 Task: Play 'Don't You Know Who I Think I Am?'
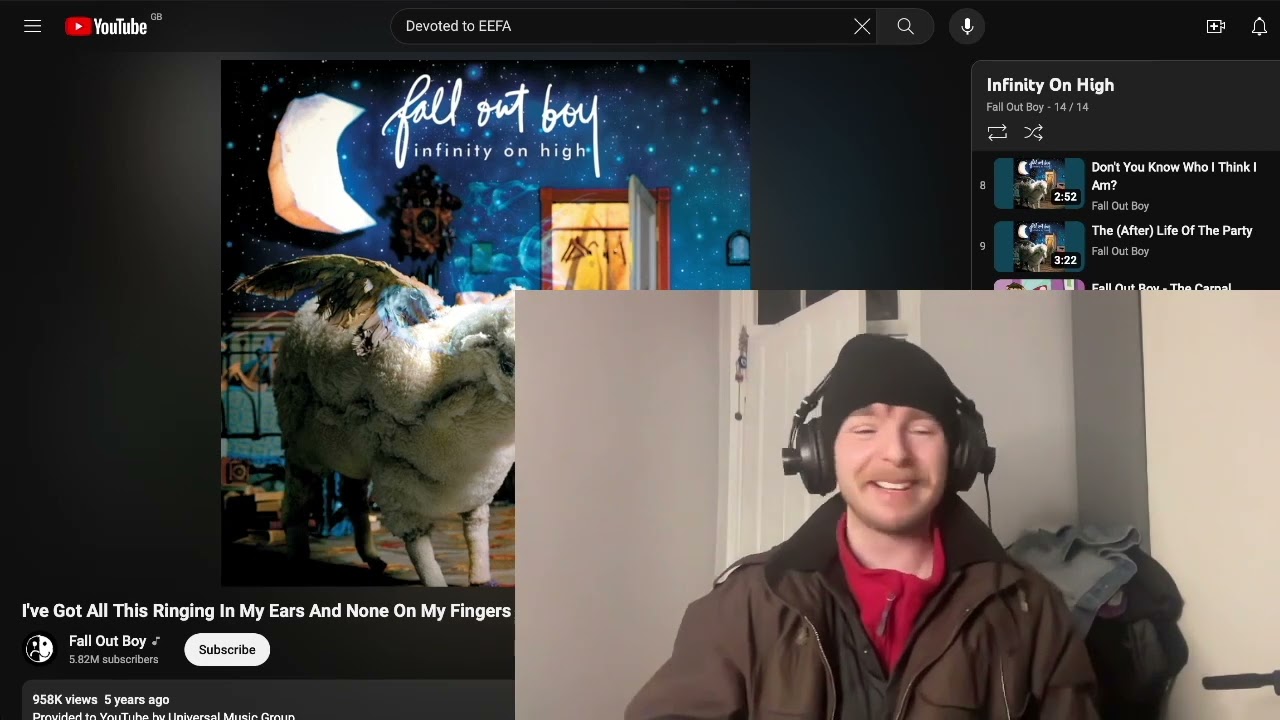[1173, 176]
